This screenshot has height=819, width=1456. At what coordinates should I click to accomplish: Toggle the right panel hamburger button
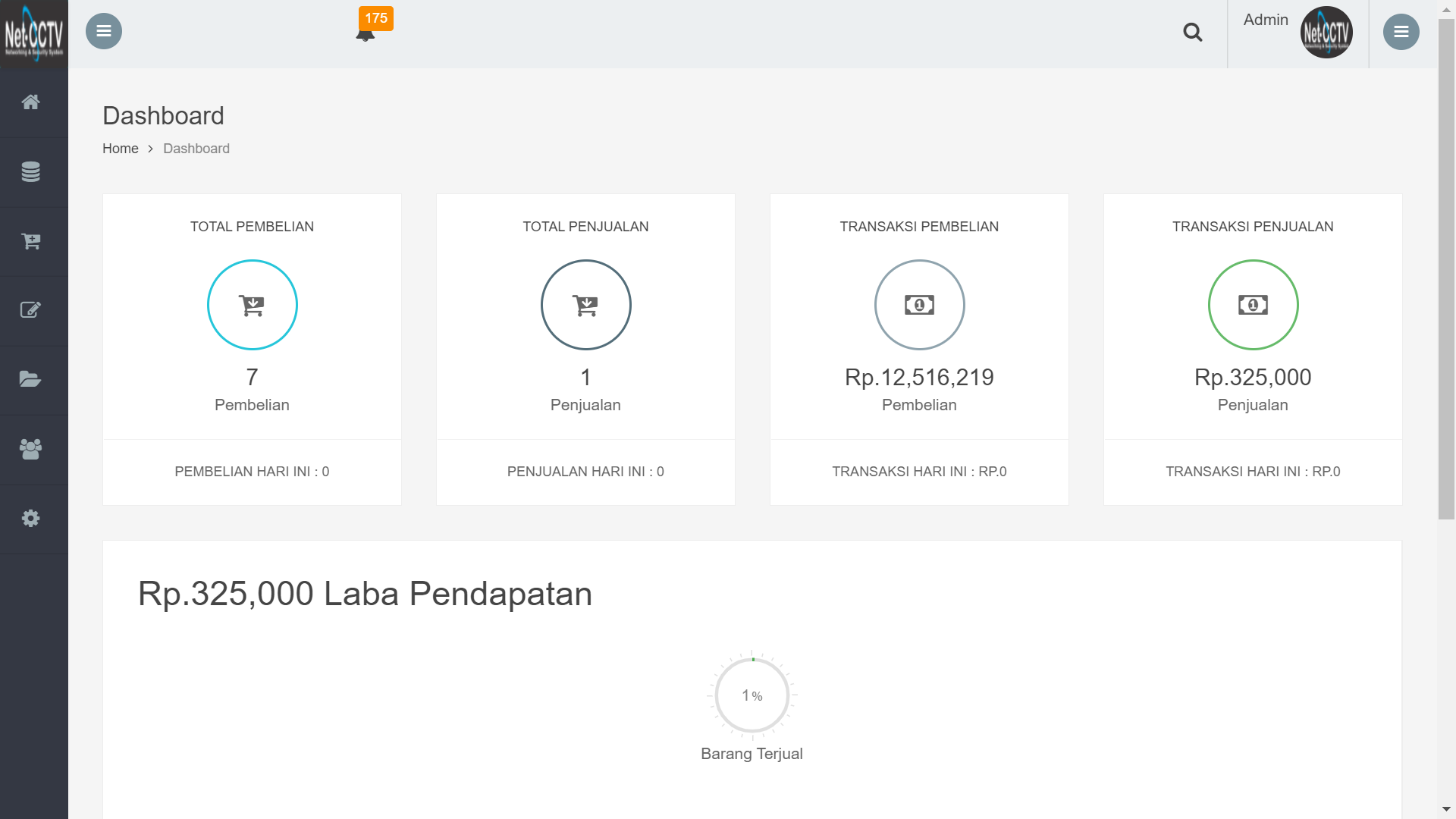coord(1401,32)
